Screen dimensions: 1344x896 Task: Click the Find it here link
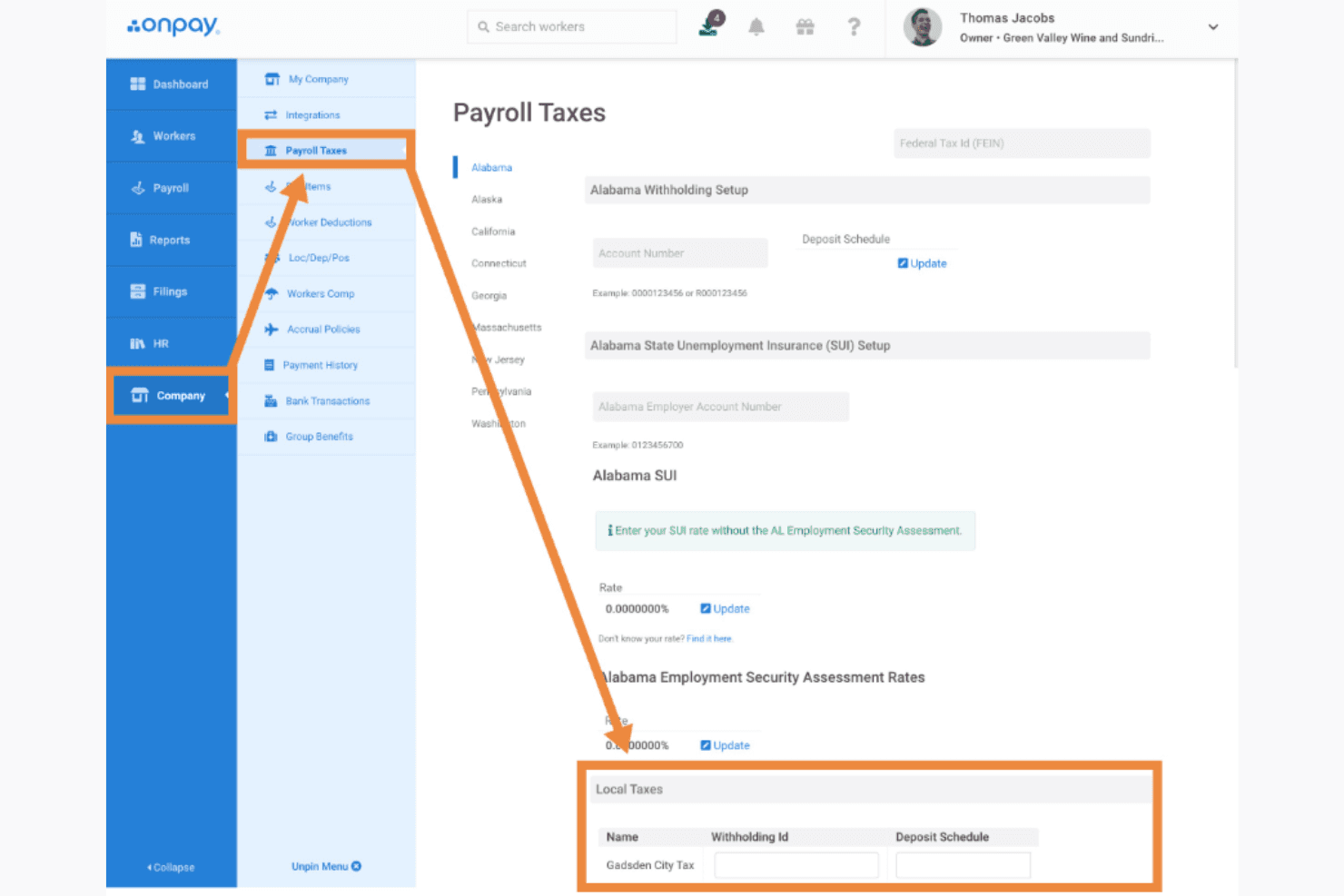coord(708,639)
